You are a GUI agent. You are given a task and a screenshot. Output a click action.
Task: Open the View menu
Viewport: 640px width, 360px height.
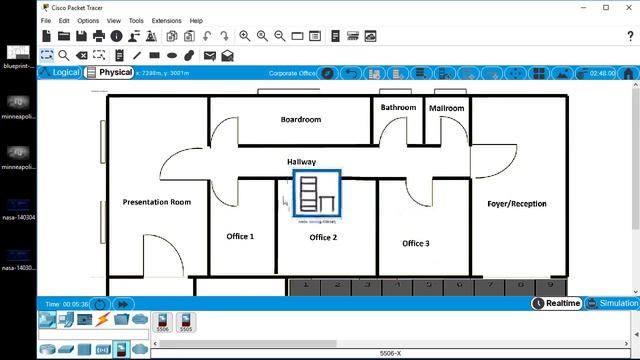(x=114, y=21)
